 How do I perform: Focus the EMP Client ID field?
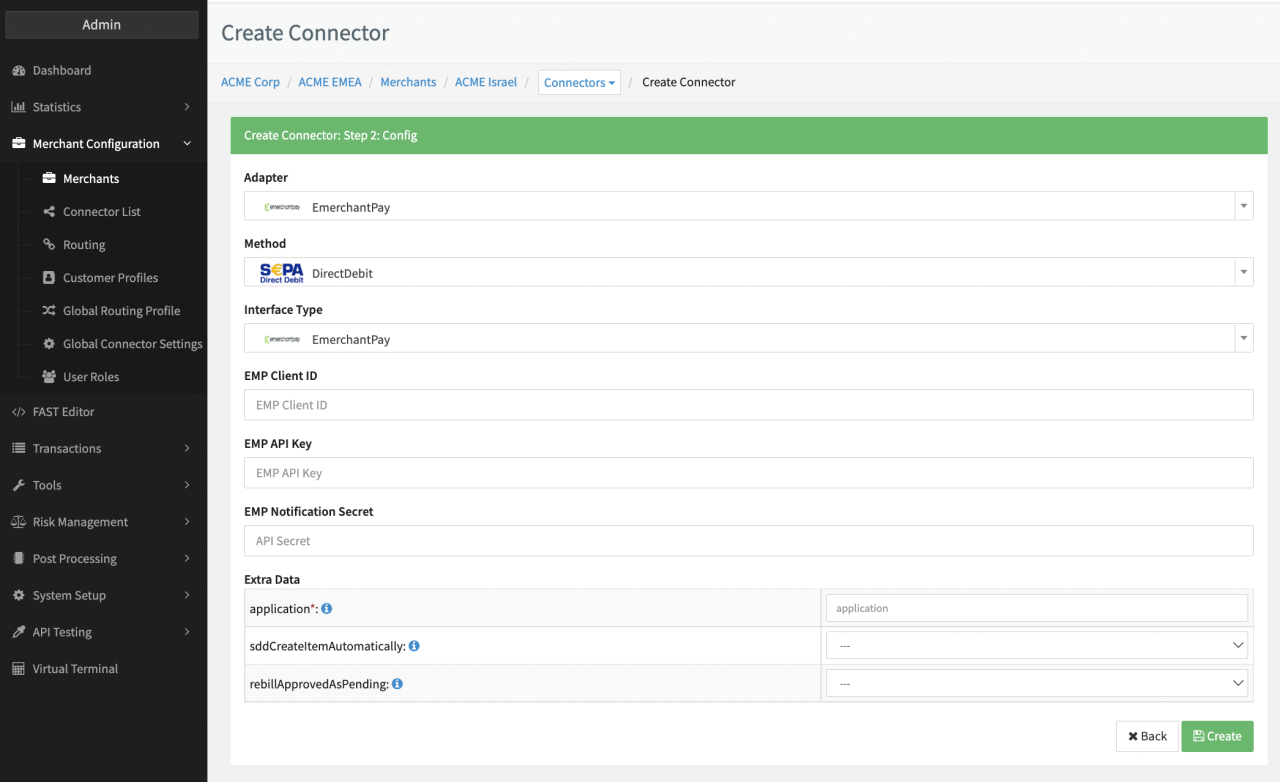pos(748,405)
